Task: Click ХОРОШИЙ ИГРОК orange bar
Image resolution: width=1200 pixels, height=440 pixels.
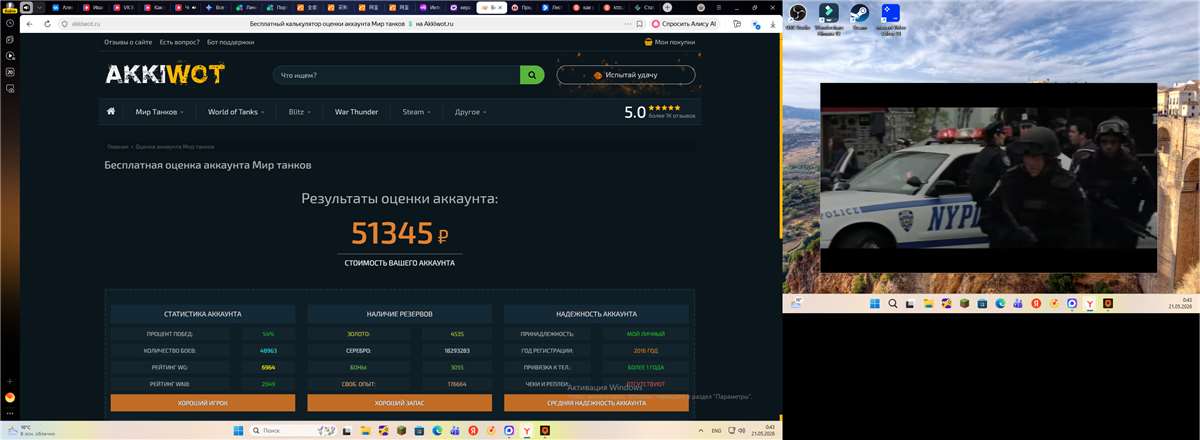Action: [x=203, y=402]
